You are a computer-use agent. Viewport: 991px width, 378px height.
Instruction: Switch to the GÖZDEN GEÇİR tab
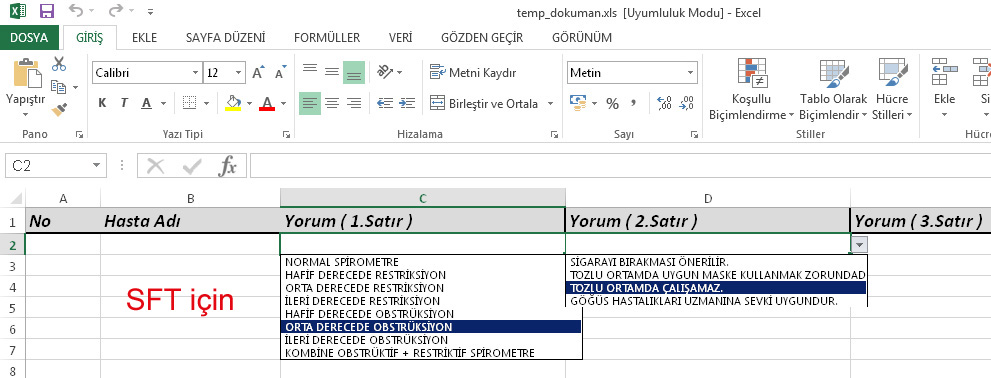(482, 37)
